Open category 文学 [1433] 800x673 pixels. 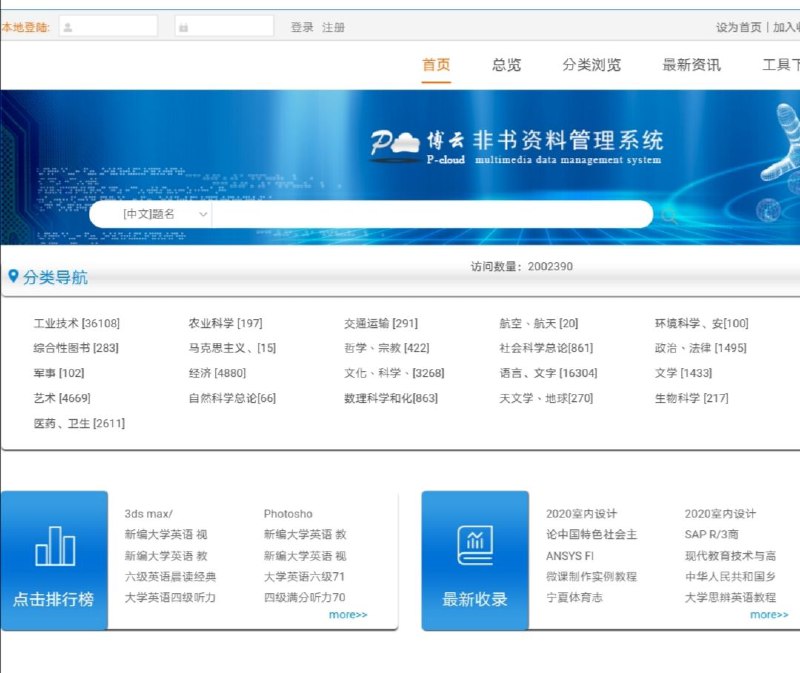pos(683,373)
